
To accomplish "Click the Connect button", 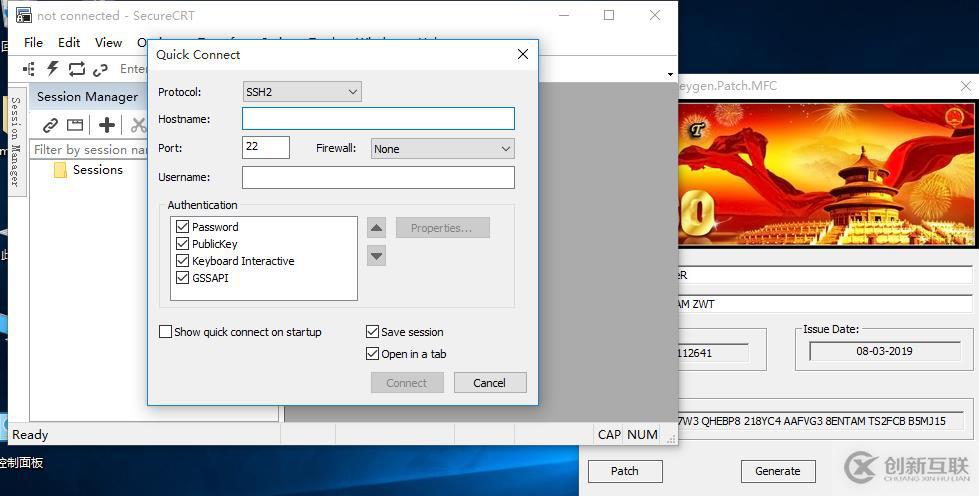I will [x=407, y=383].
